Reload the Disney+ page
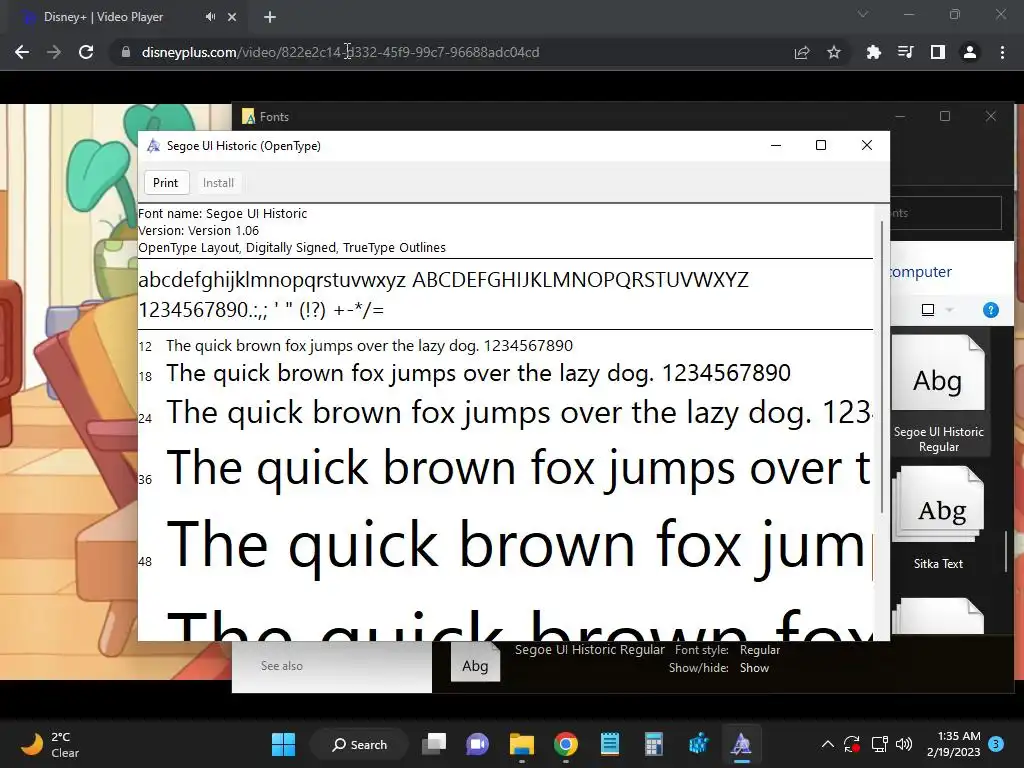This screenshot has height=768, width=1024. click(86, 52)
